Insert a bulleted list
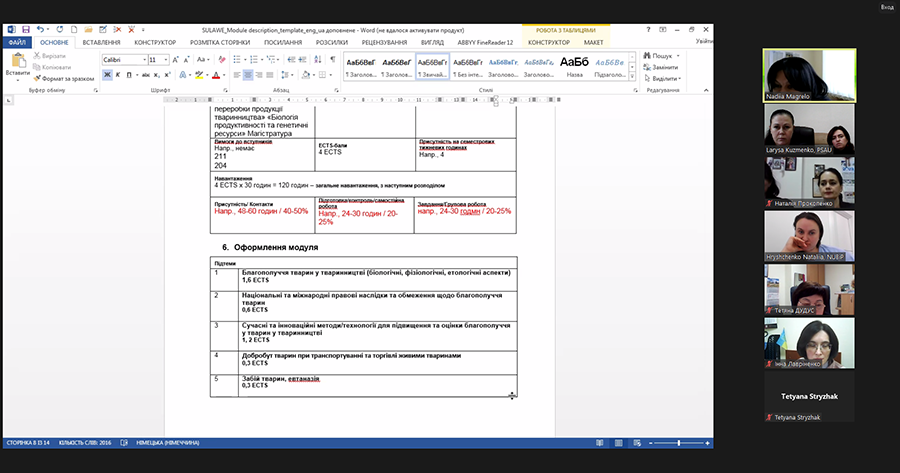The height and width of the screenshot is (473, 900). tap(237, 60)
